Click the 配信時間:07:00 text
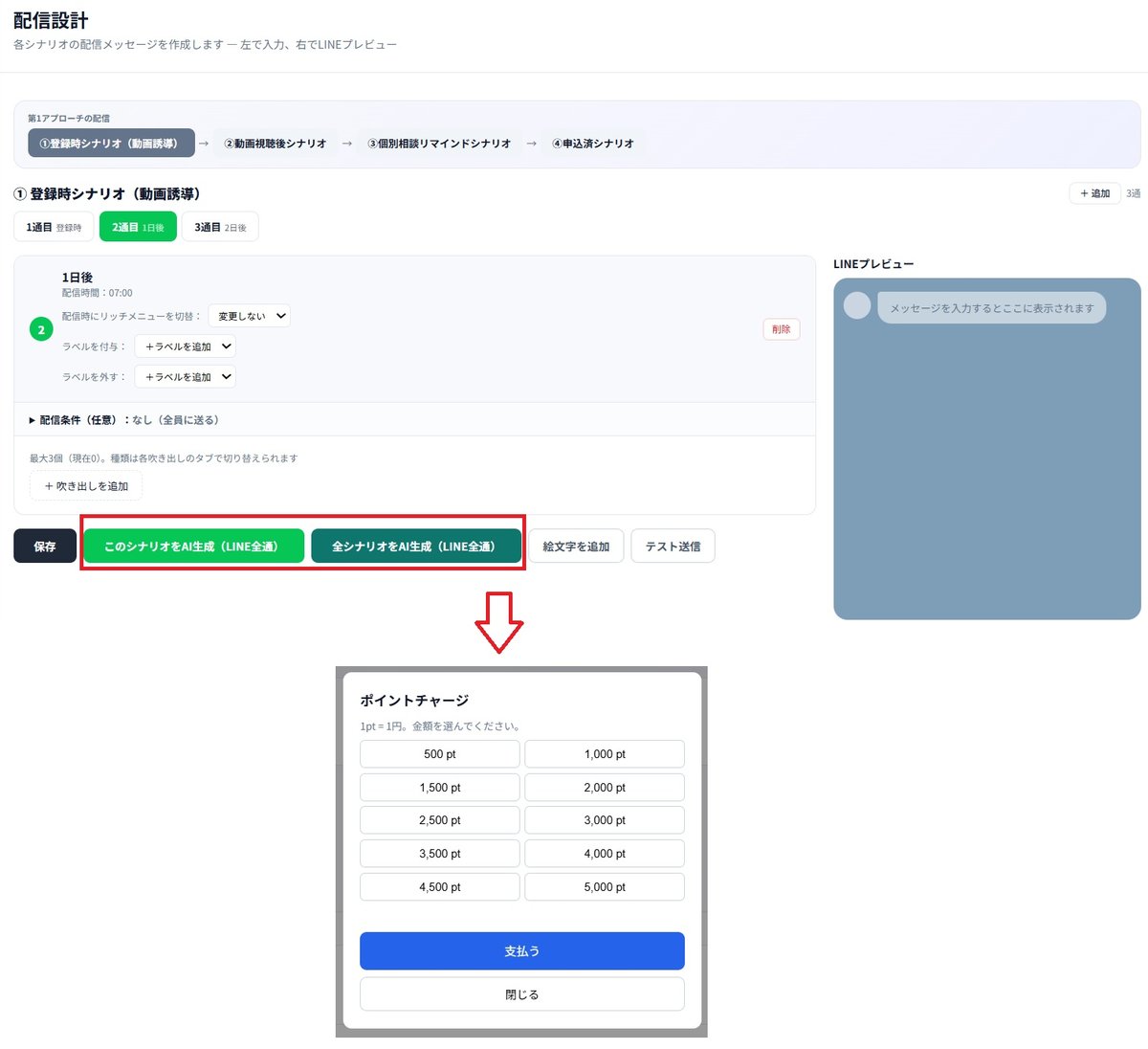Image resolution: width=1148 pixels, height=1049 pixels. pos(98,293)
